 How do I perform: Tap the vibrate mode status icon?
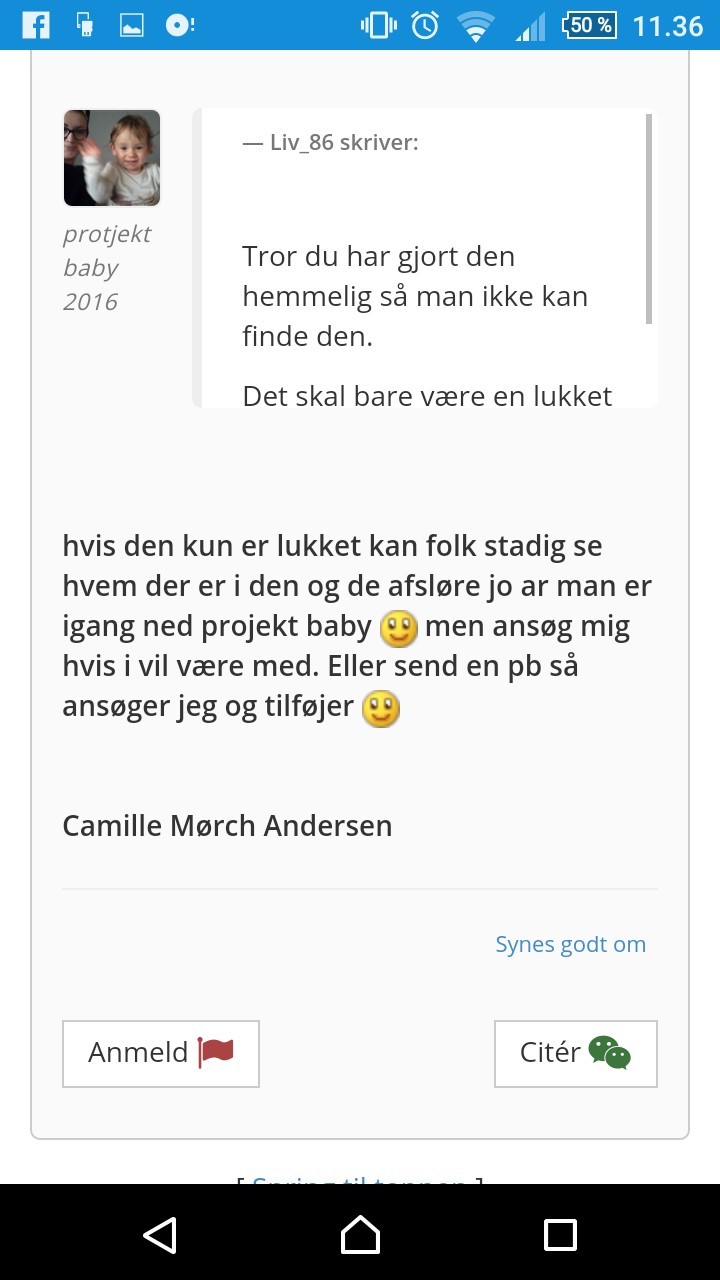(378, 26)
